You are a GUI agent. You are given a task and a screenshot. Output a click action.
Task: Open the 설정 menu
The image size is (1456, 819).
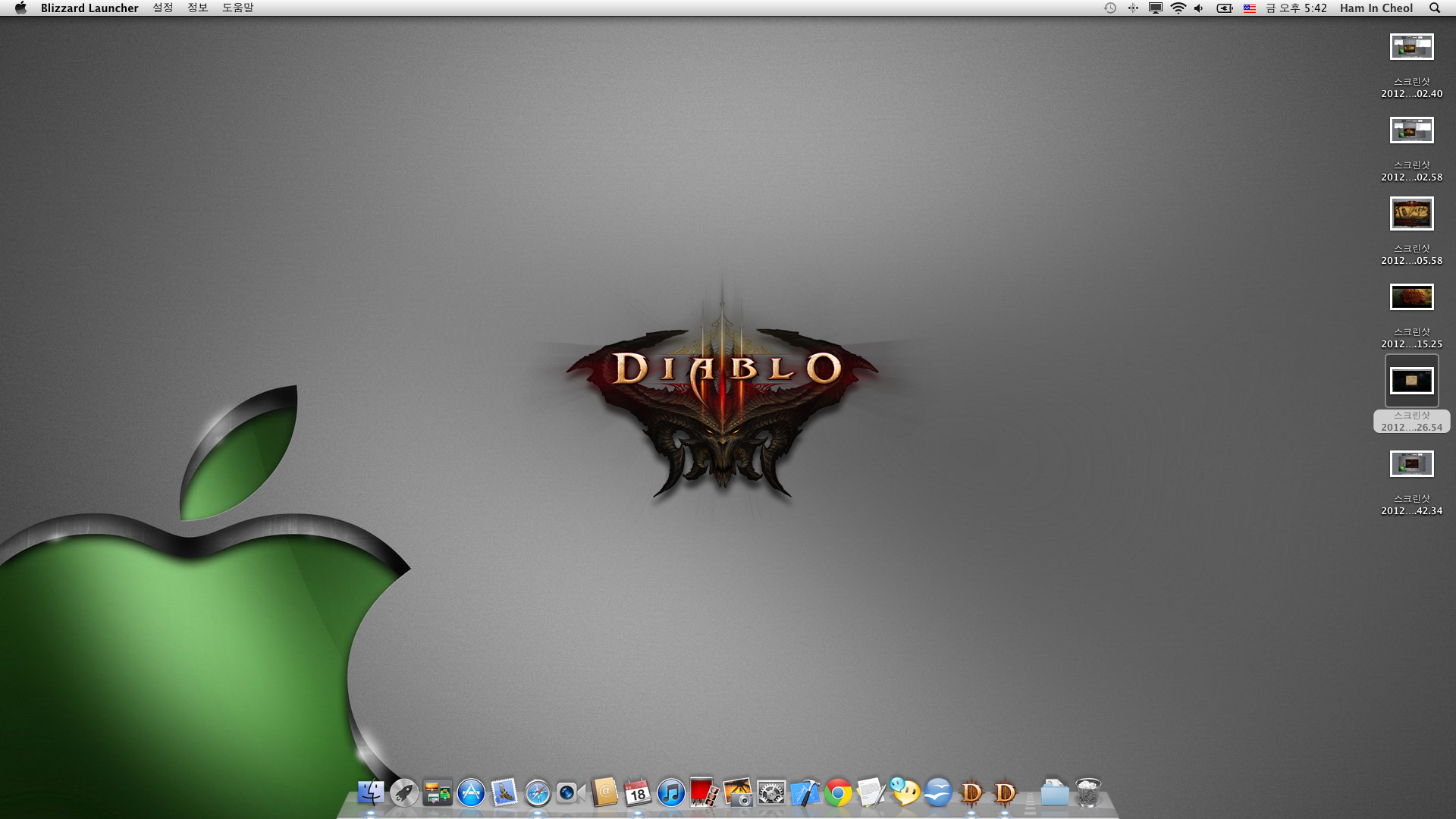pos(162,8)
